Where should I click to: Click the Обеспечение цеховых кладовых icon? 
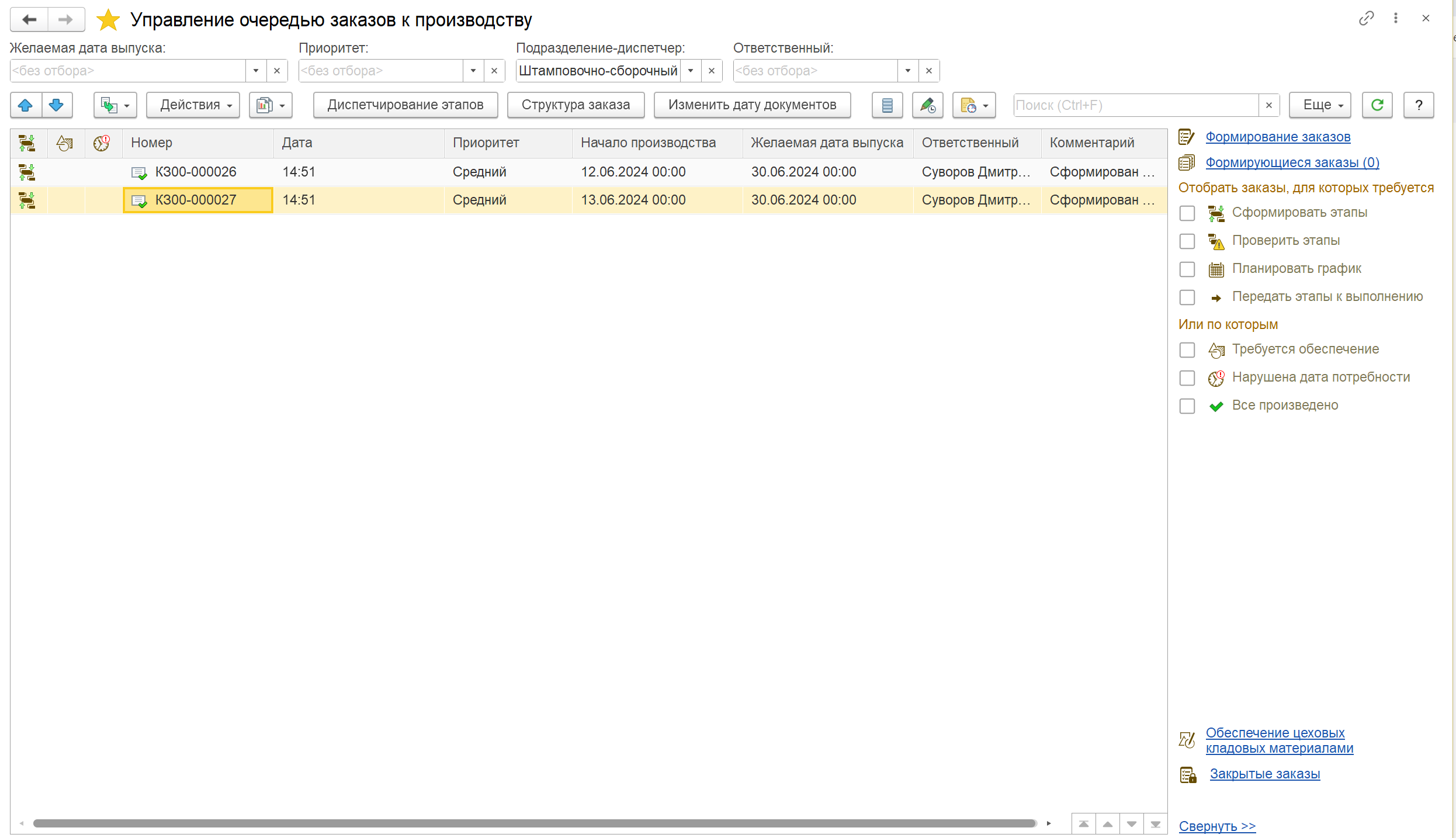(x=1187, y=740)
